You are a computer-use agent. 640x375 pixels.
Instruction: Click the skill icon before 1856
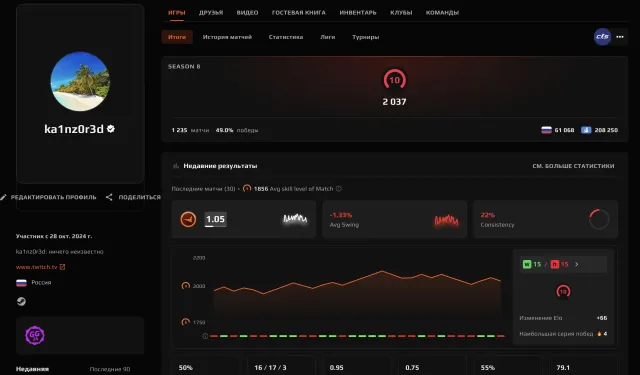pyautogui.click(x=247, y=188)
